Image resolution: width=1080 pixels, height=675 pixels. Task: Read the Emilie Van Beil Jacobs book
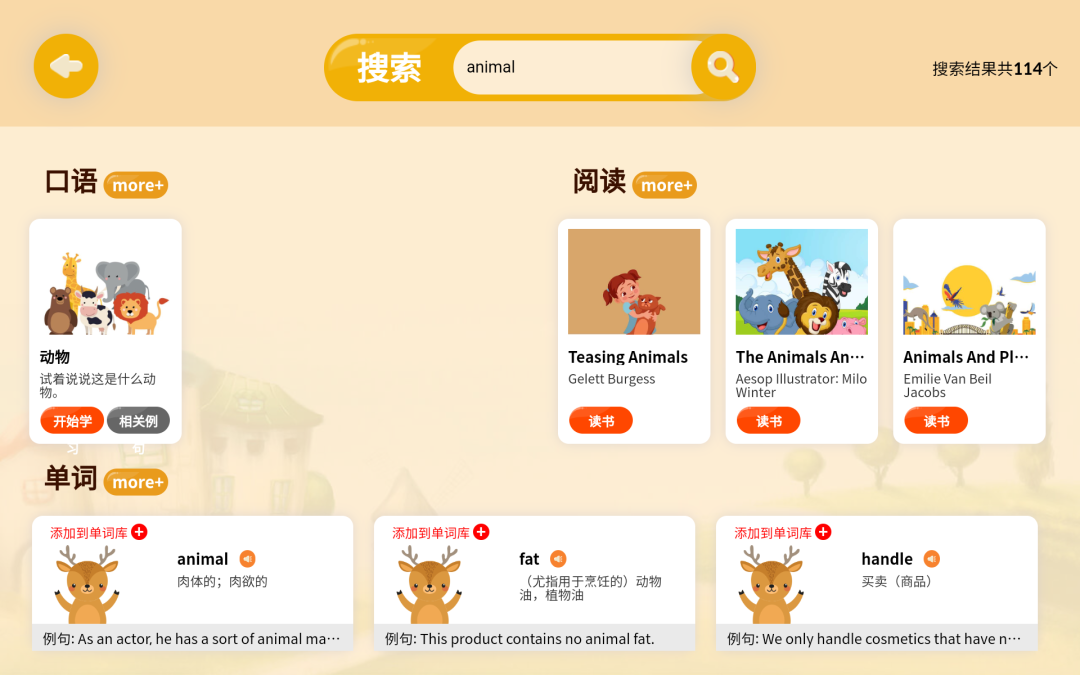pyautogui.click(x=936, y=421)
